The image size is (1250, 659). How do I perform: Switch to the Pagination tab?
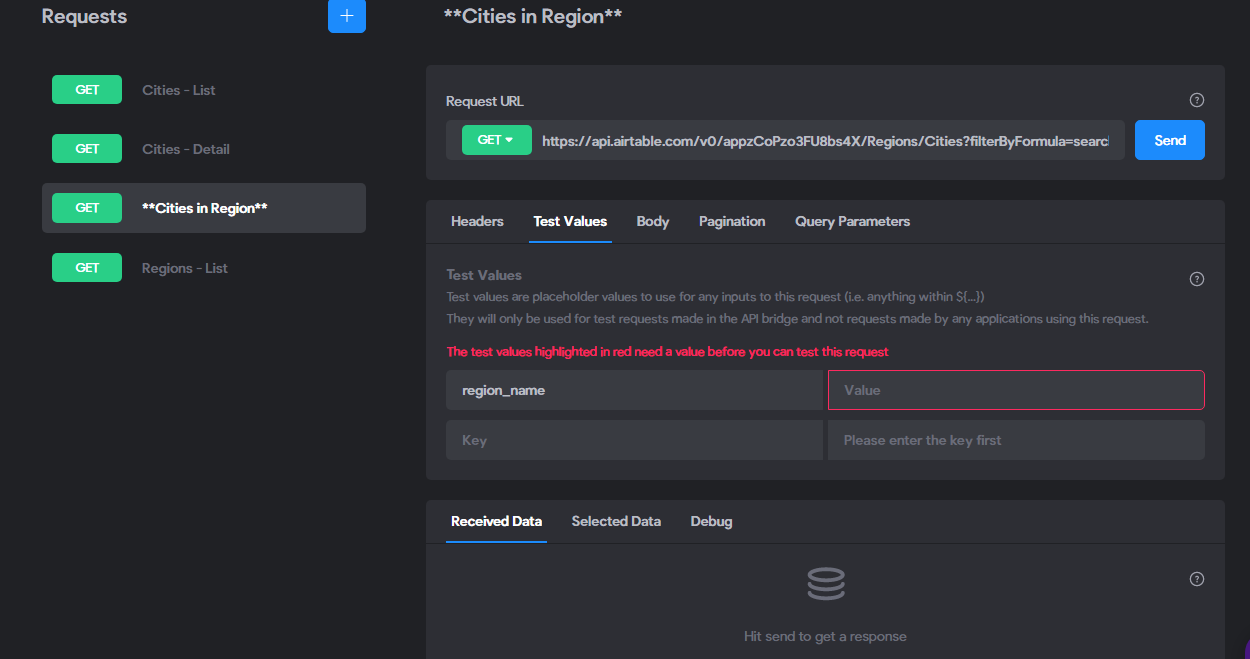(732, 221)
